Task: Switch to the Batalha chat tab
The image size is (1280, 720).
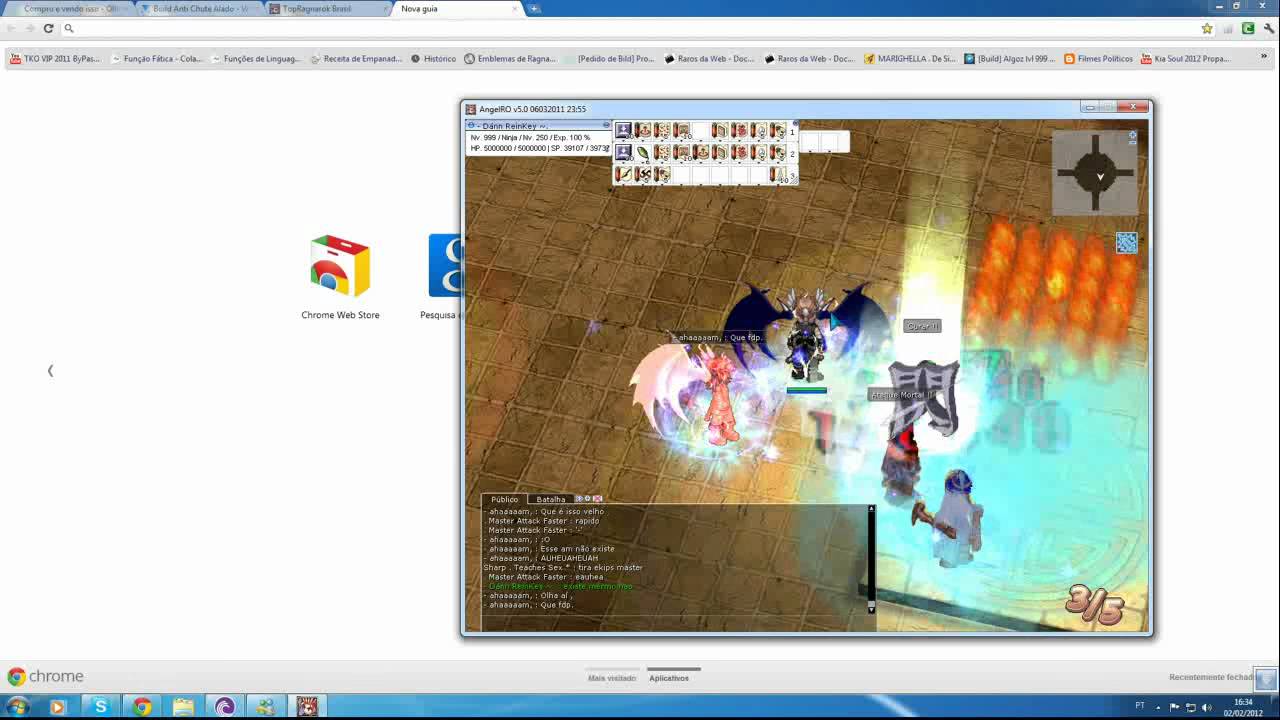Action: 550,499
